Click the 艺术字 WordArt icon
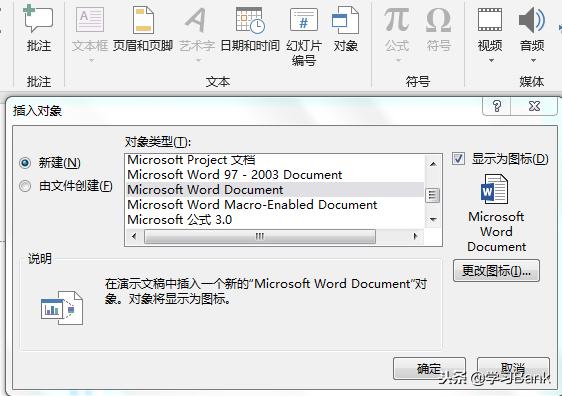This screenshot has width=562, height=396. coord(196,20)
